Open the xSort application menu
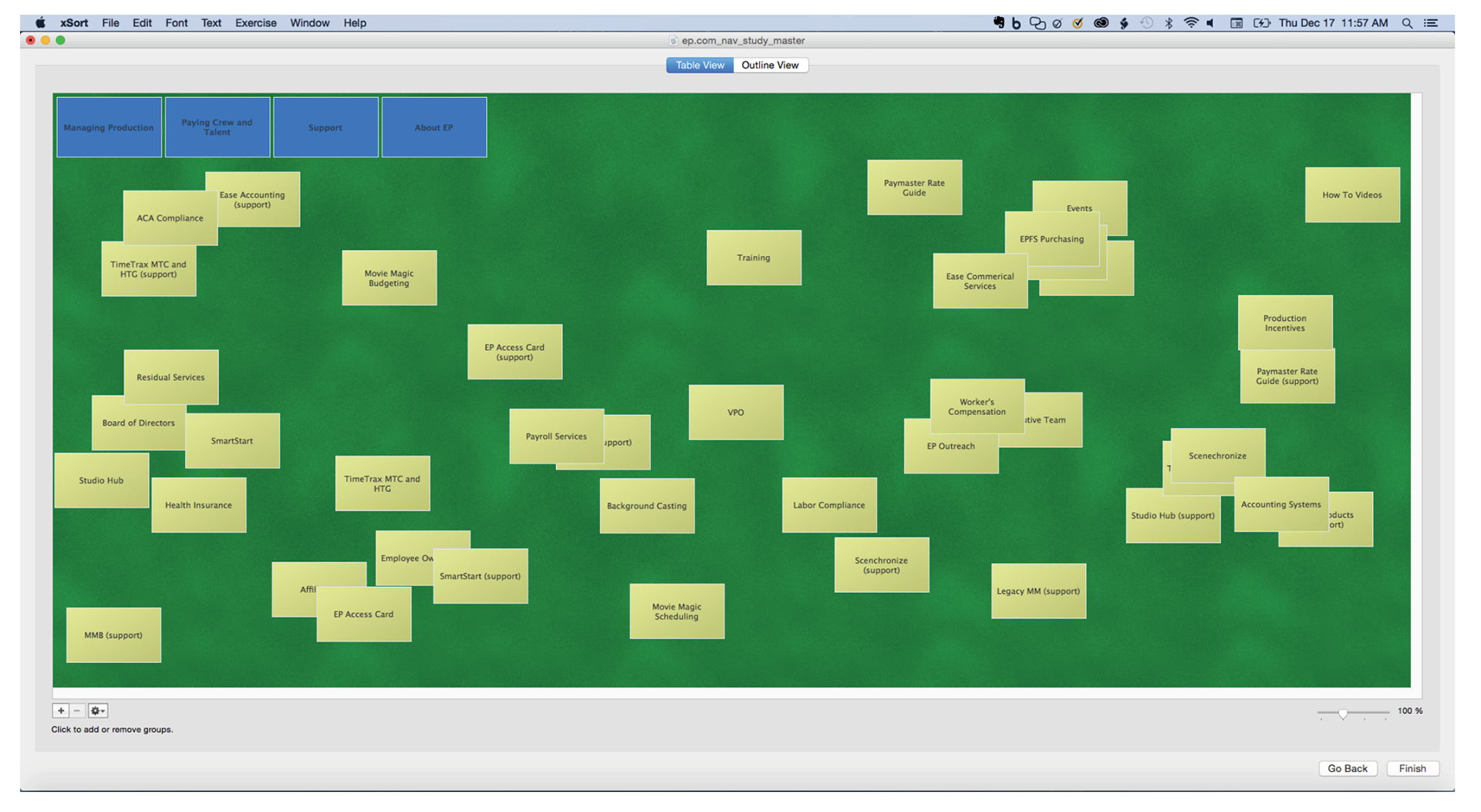 coord(74,23)
